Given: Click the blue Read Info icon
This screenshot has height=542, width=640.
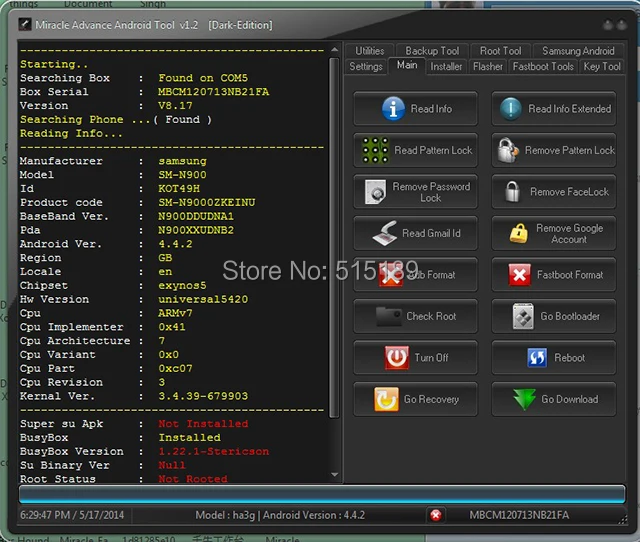Looking at the screenshot, I should pyautogui.click(x=393, y=109).
